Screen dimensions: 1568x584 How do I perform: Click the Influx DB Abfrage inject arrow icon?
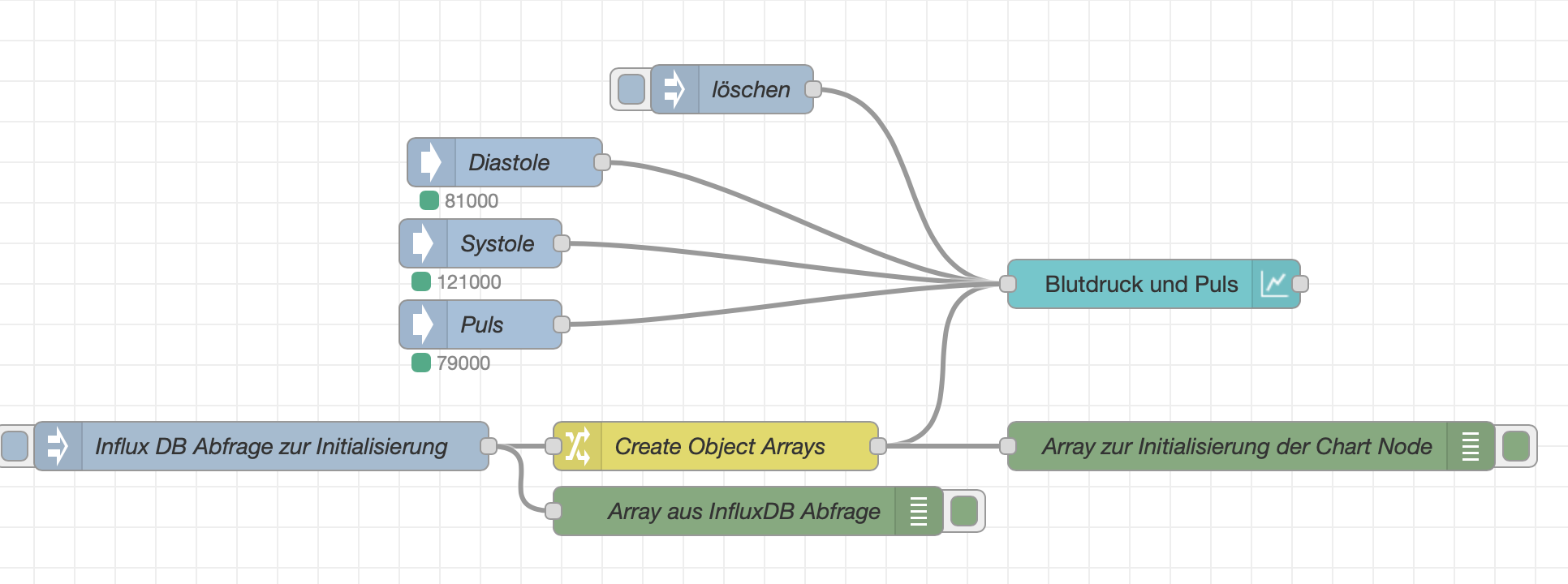[x=58, y=446]
